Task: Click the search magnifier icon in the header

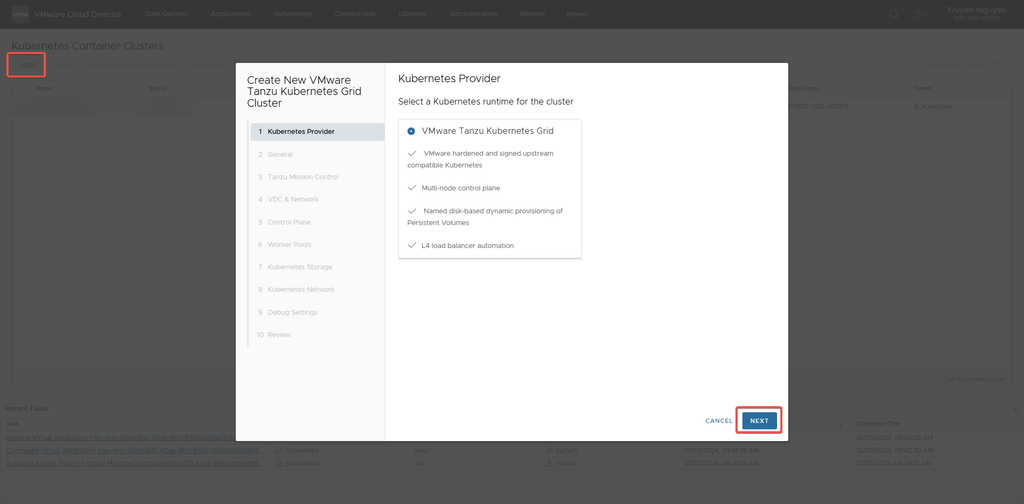Action: coord(894,14)
